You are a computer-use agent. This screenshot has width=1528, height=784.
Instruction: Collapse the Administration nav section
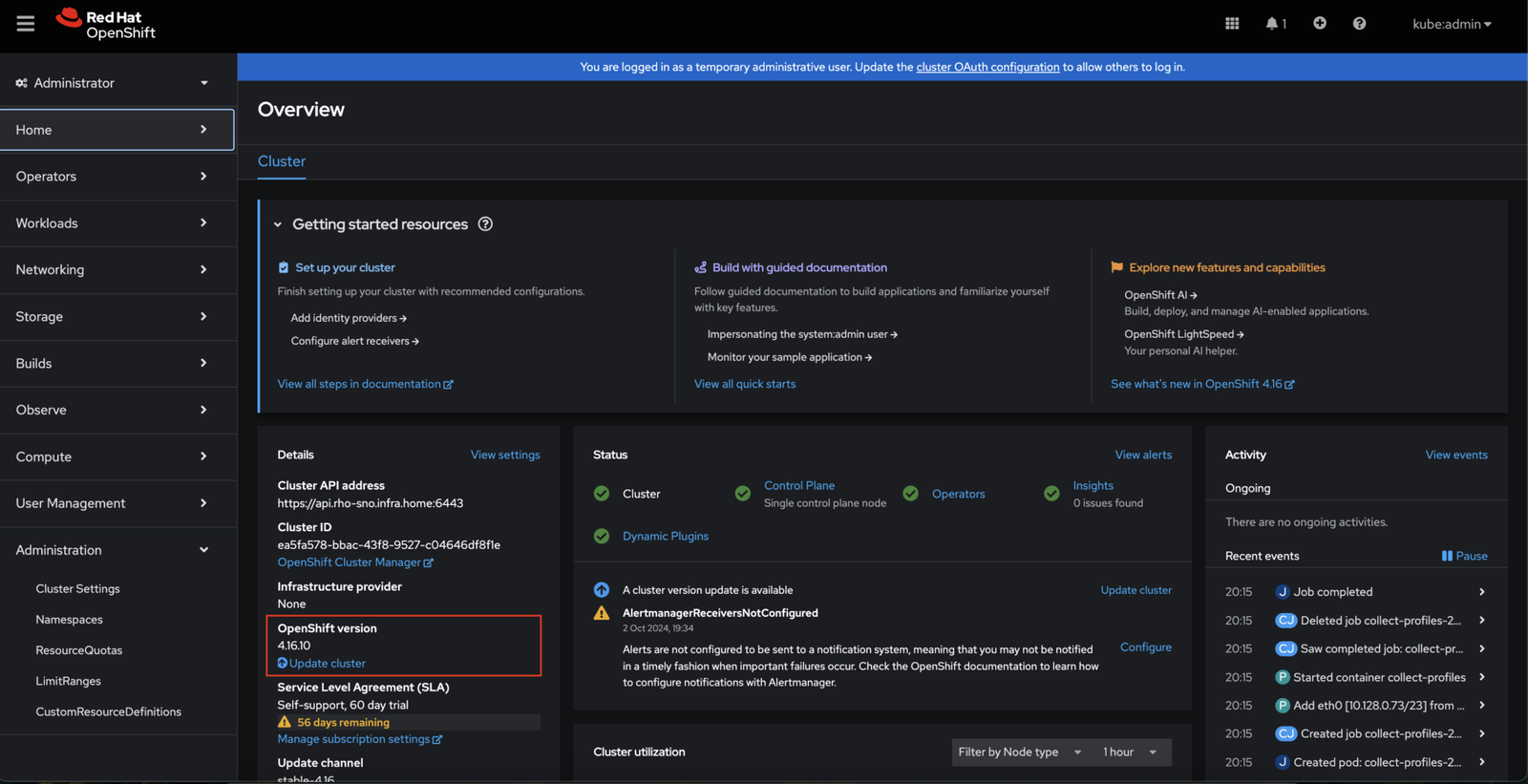(117, 550)
